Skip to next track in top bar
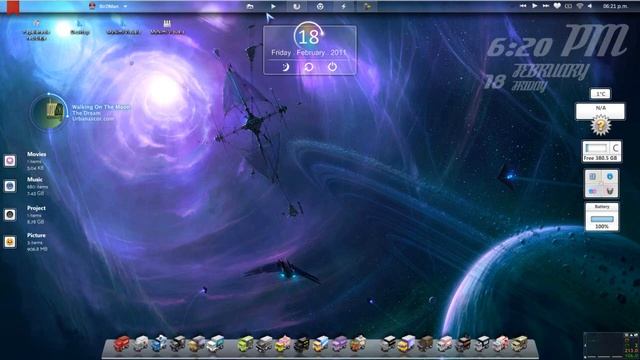This screenshot has width=640, height=360. (546, 6)
